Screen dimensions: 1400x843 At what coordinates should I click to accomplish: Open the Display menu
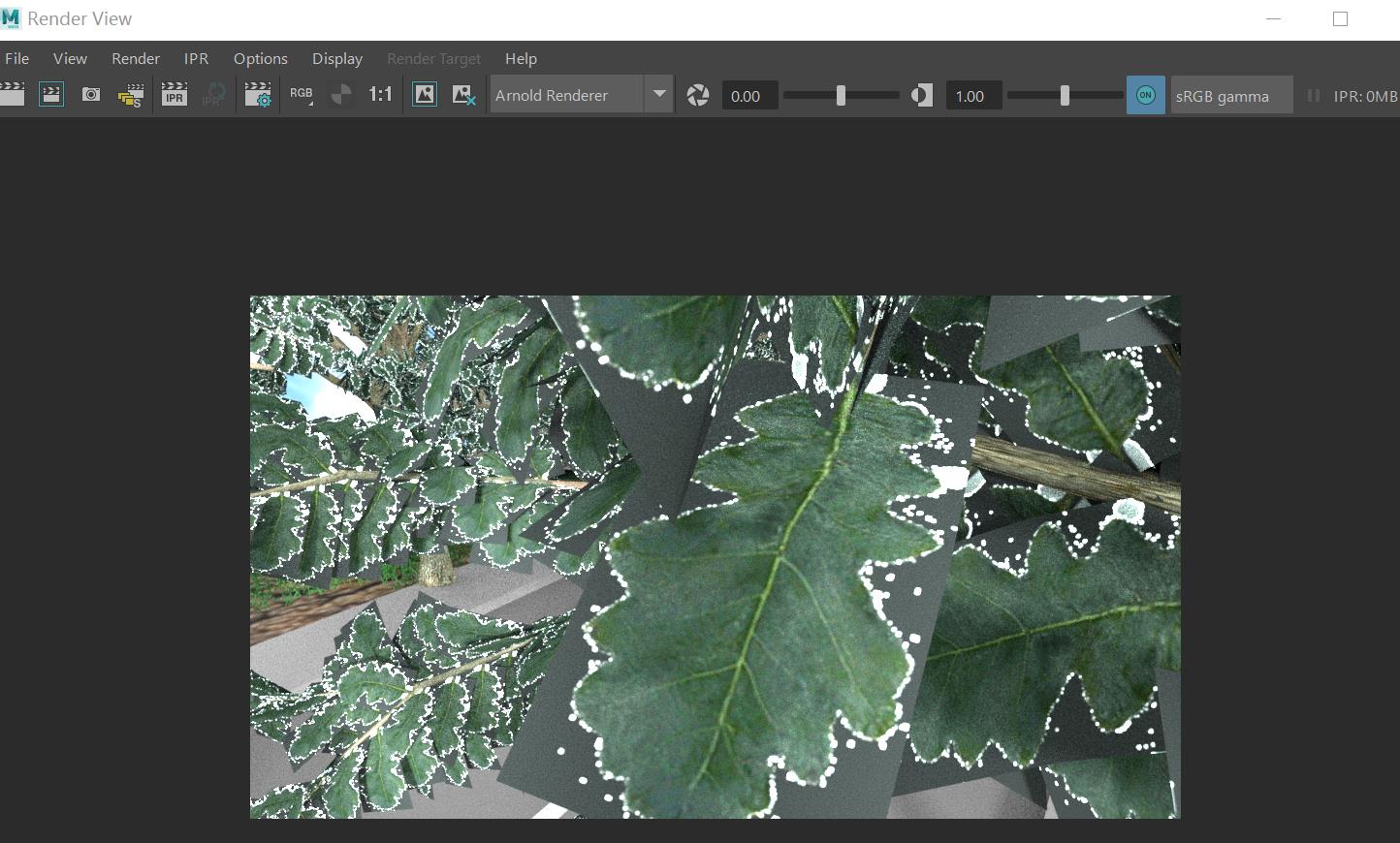pos(336,58)
